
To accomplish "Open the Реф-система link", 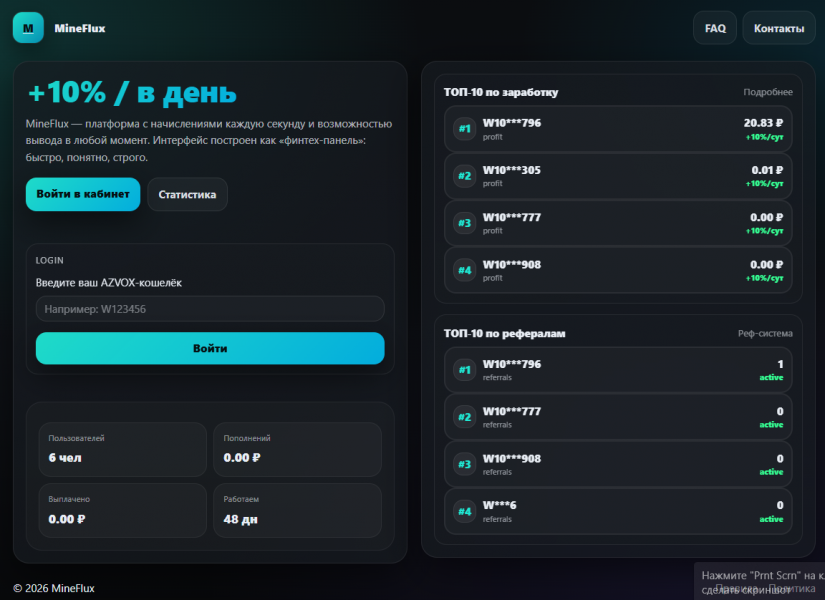I will click(x=765, y=333).
